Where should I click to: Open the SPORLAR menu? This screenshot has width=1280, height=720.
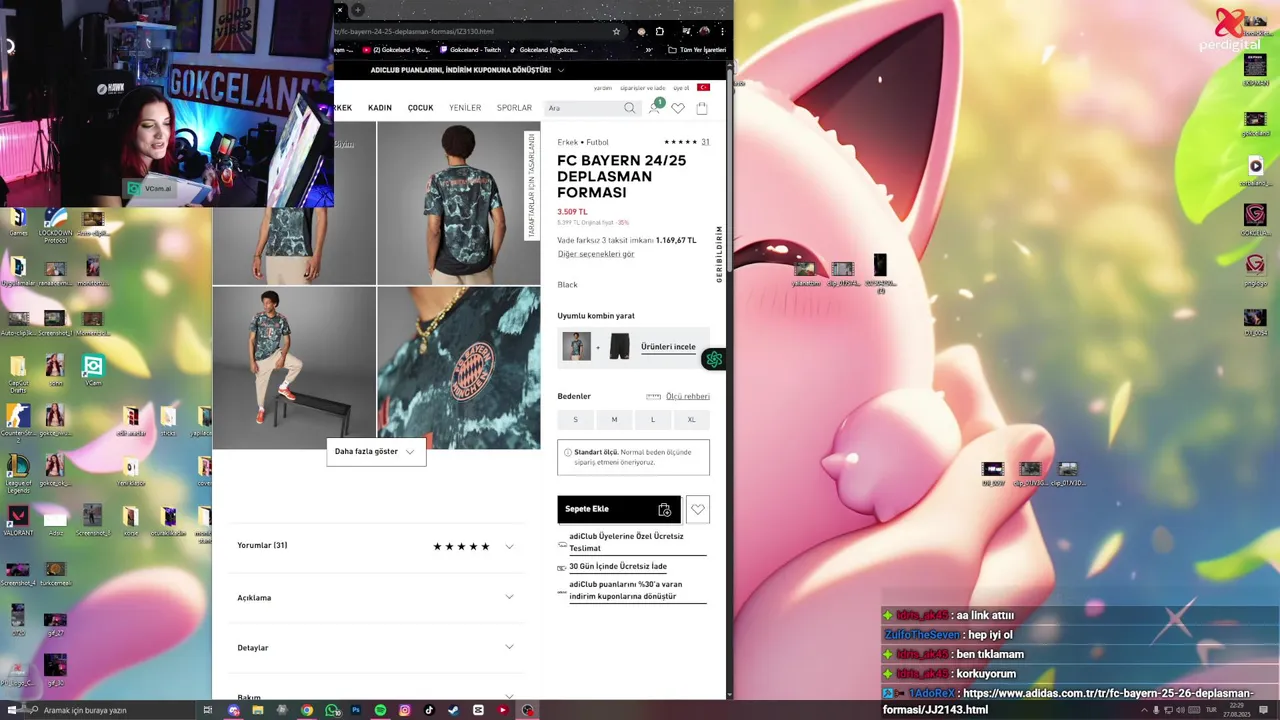pos(514,108)
